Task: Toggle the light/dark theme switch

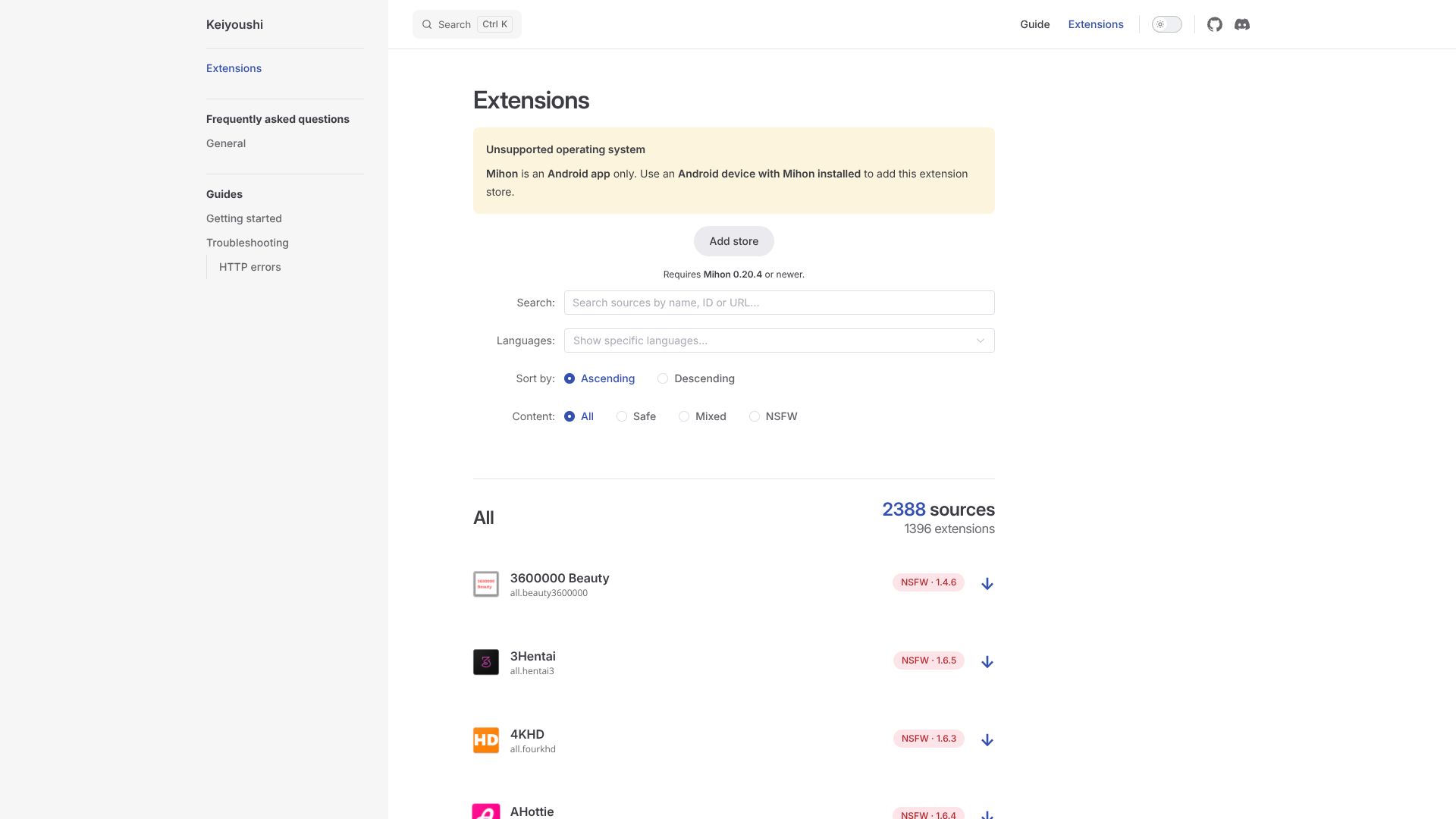Action: click(x=1167, y=24)
